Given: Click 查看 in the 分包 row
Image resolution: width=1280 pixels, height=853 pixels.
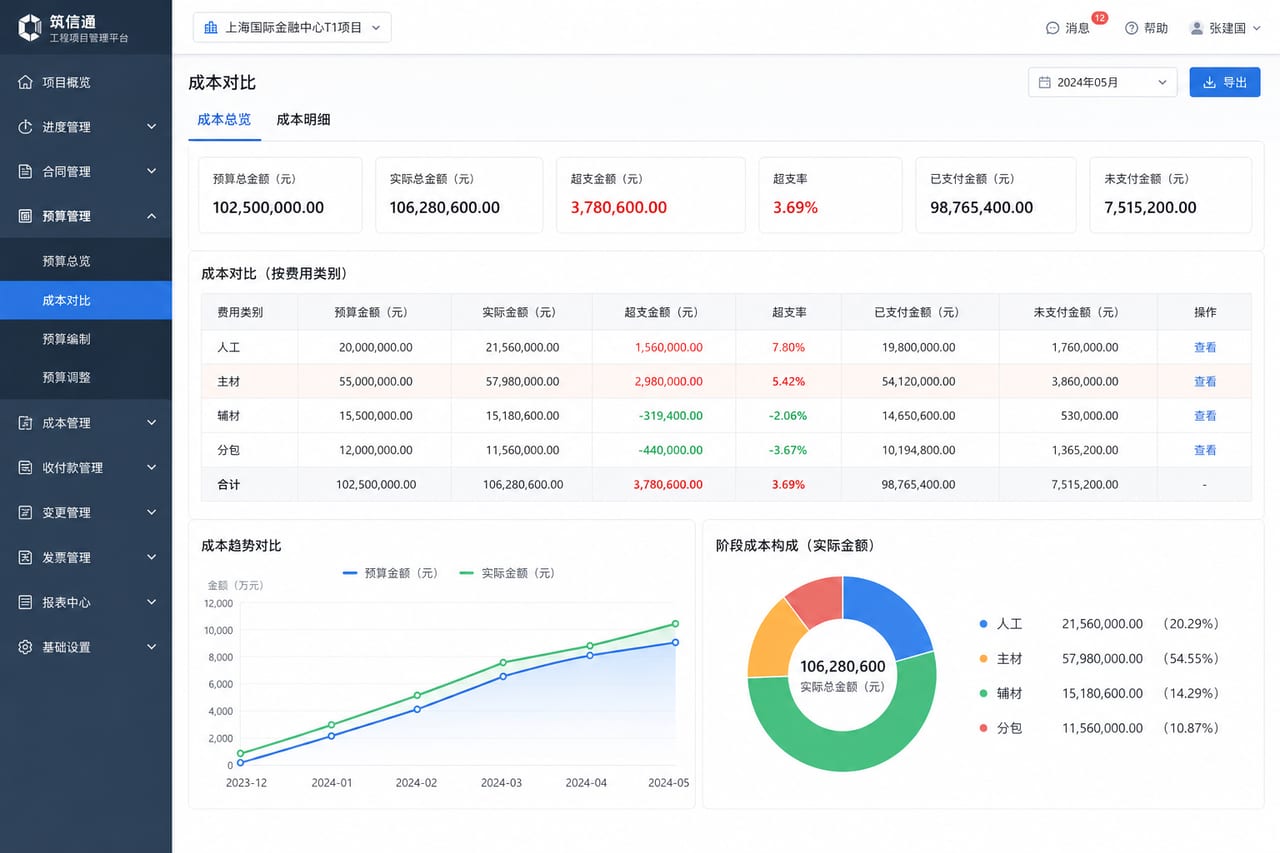Looking at the screenshot, I should 1205,450.
